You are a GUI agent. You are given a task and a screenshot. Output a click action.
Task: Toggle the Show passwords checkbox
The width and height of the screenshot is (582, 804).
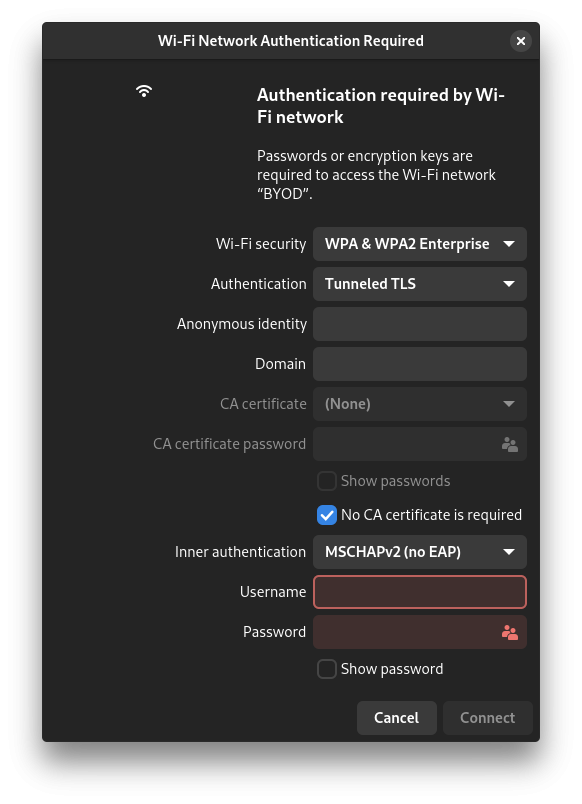327,481
